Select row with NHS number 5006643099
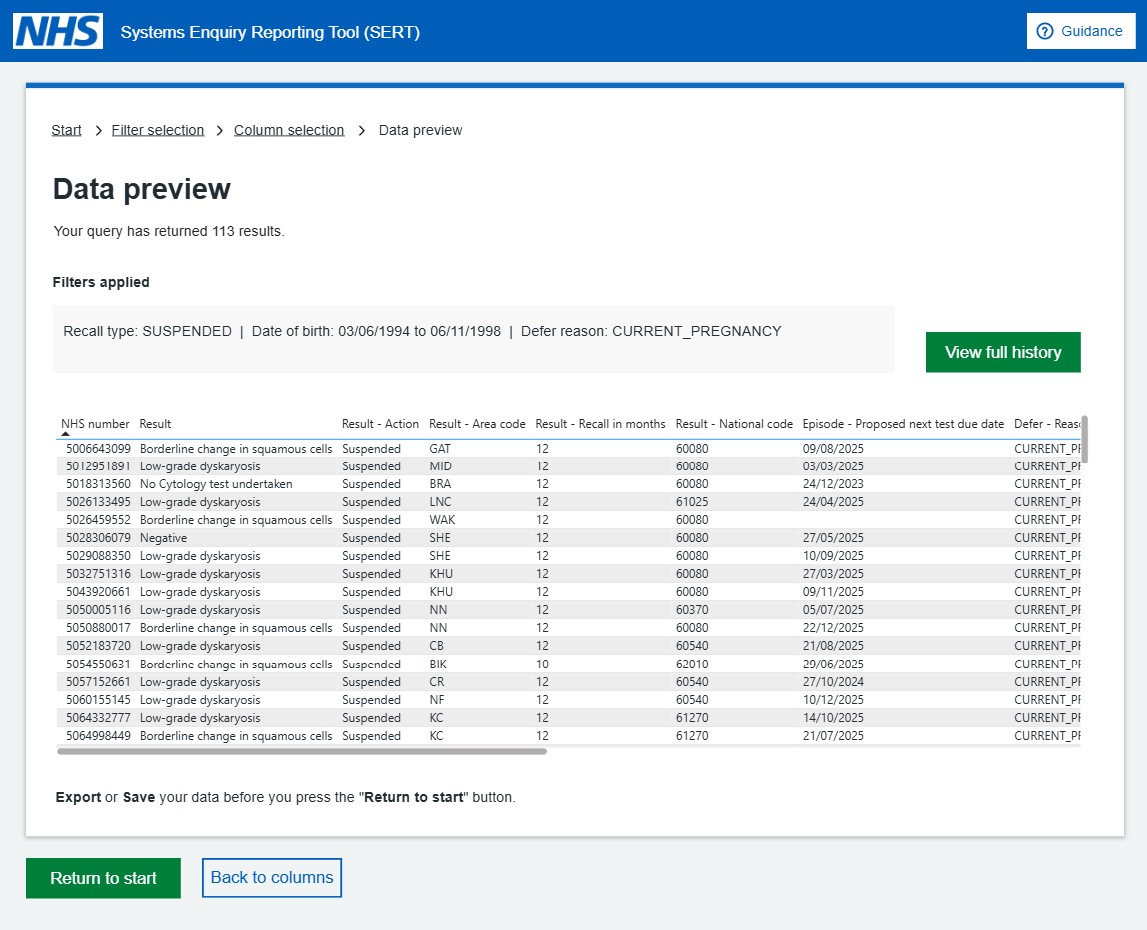This screenshot has height=930, width=1147. click(x=98, y=449)
